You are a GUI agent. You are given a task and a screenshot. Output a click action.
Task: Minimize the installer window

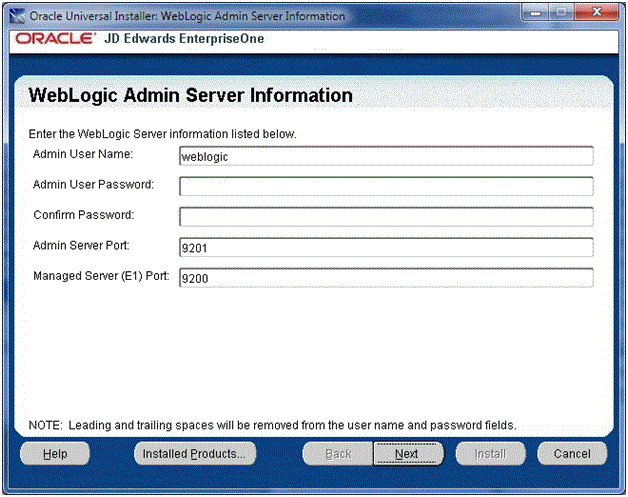click(x=535, y=13)
